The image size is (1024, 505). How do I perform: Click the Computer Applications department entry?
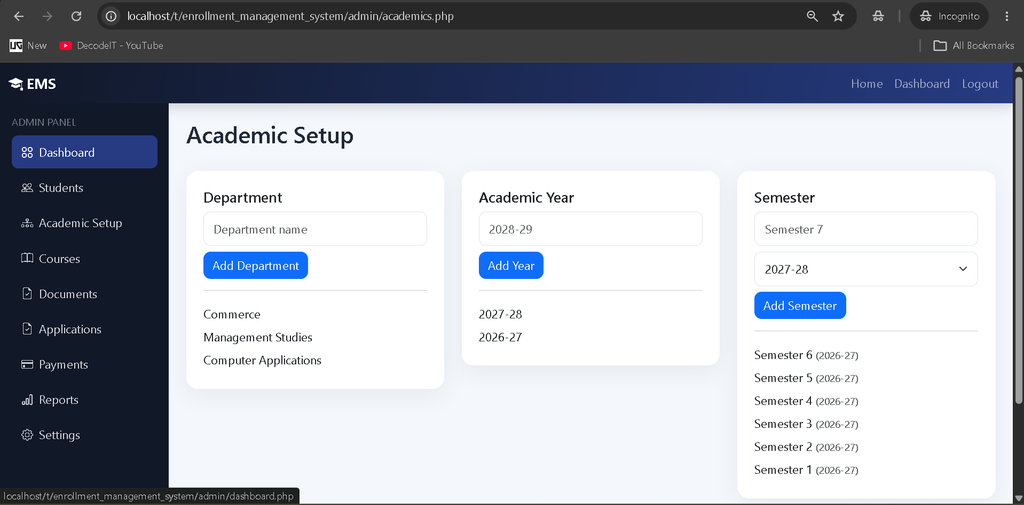tap(263, 361)
